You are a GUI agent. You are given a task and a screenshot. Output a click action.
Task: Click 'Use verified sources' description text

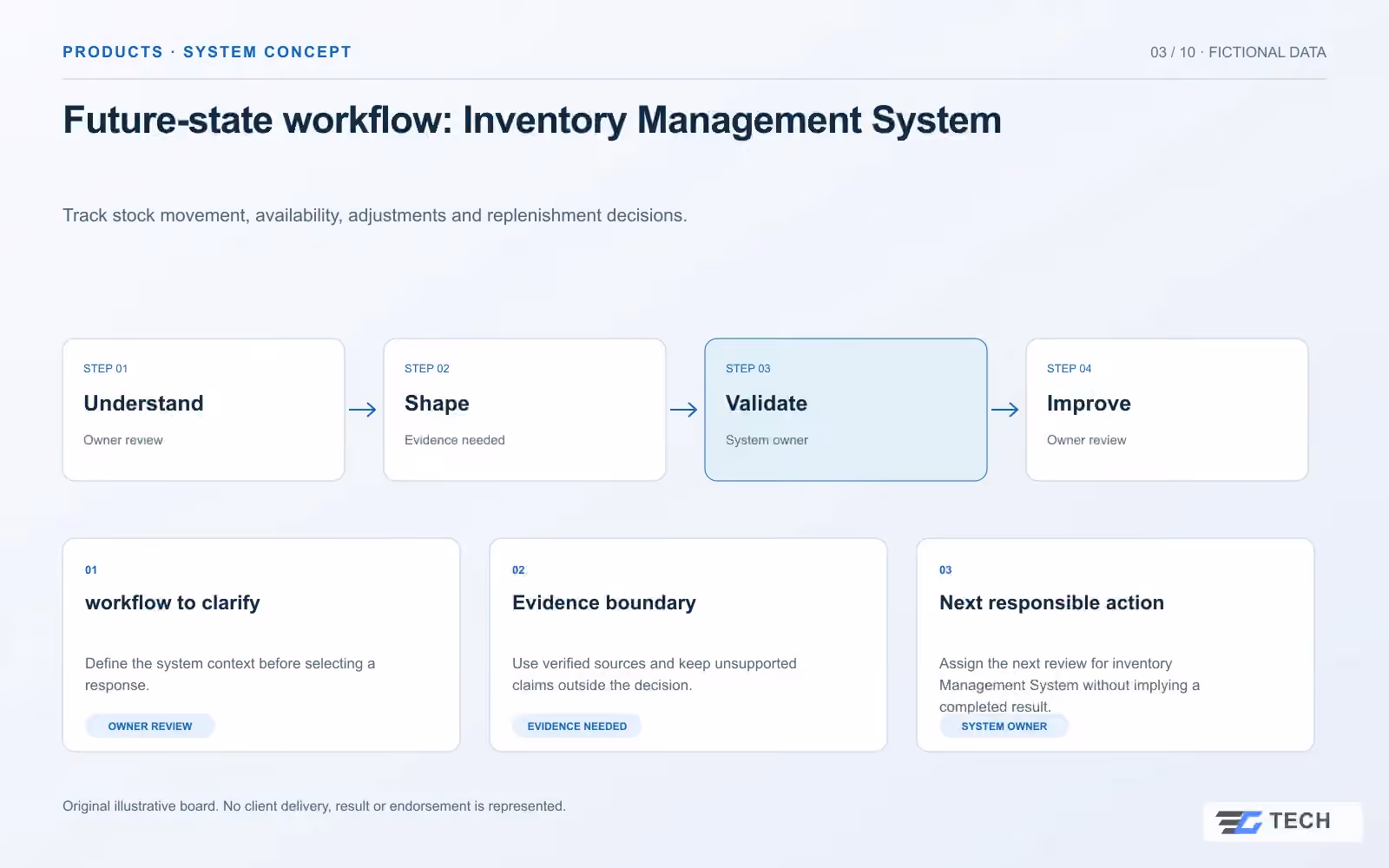655,674
